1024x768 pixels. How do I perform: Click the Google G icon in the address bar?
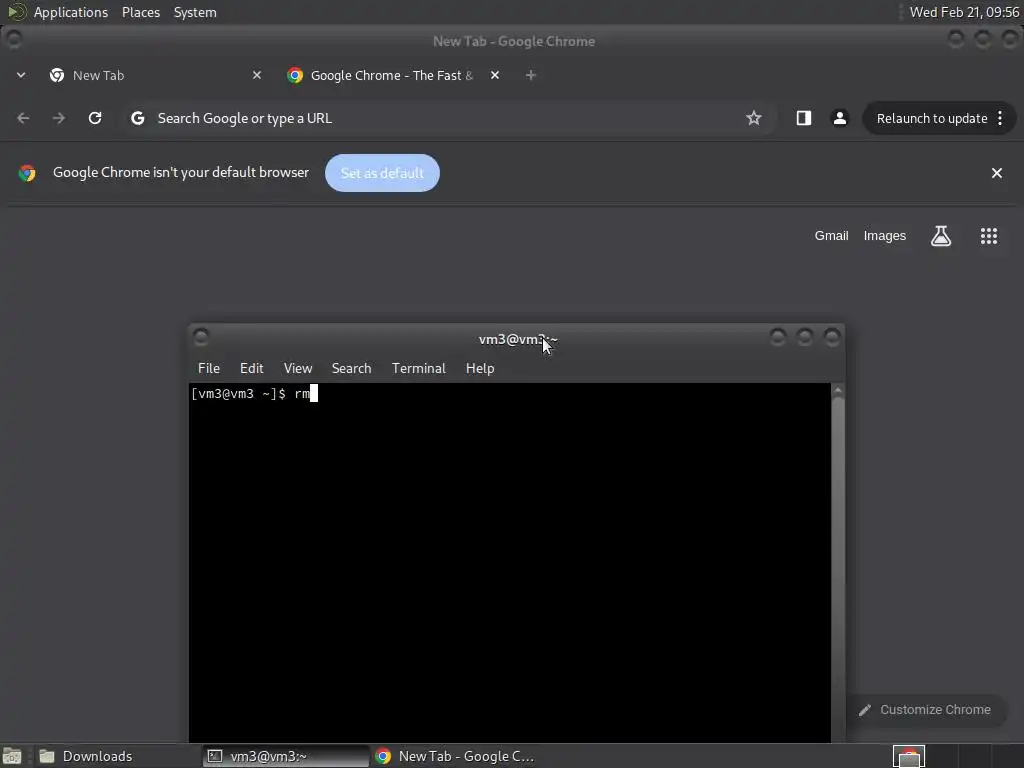[137, 118]
